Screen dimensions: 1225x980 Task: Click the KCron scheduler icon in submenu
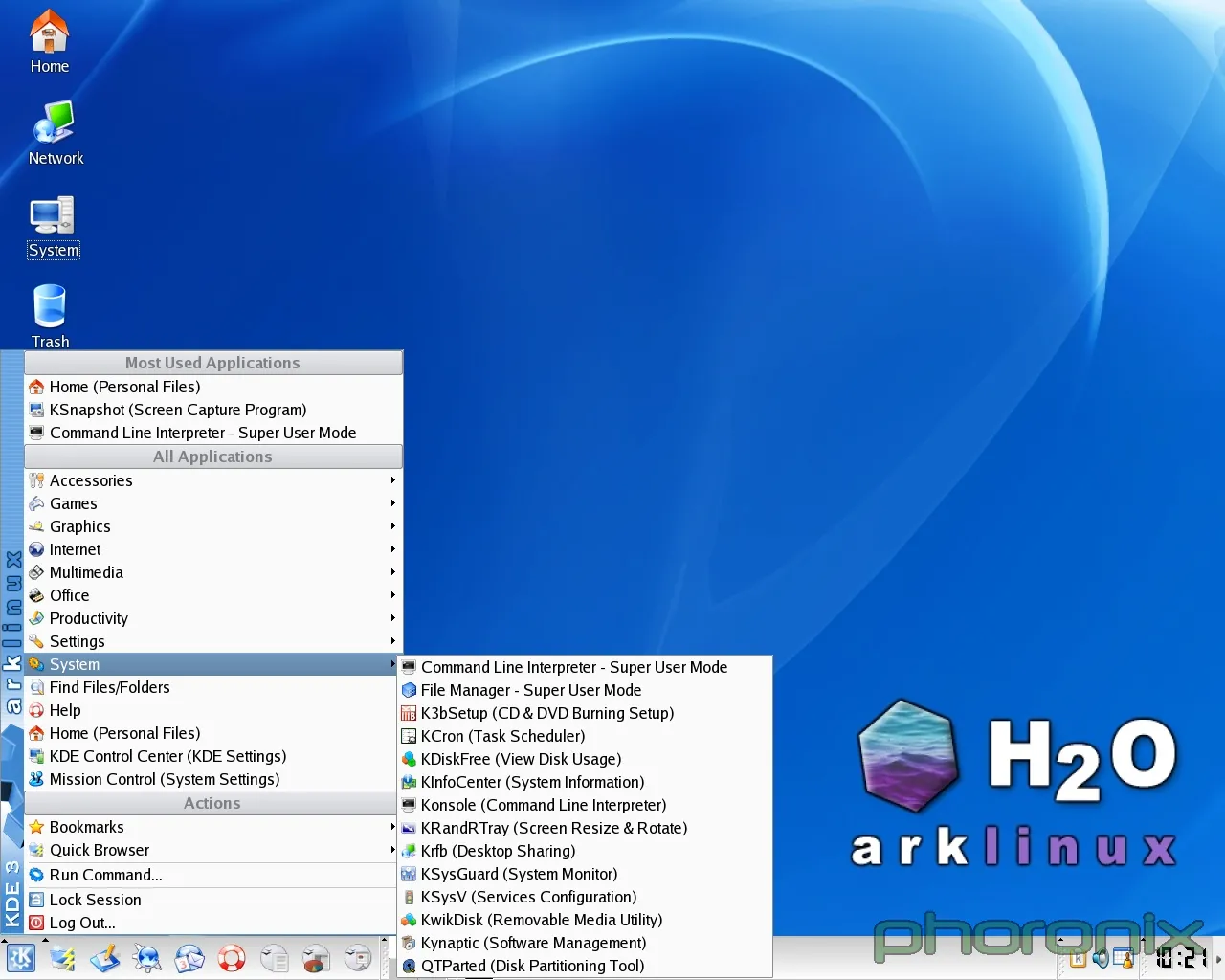[x=409, y=736]
